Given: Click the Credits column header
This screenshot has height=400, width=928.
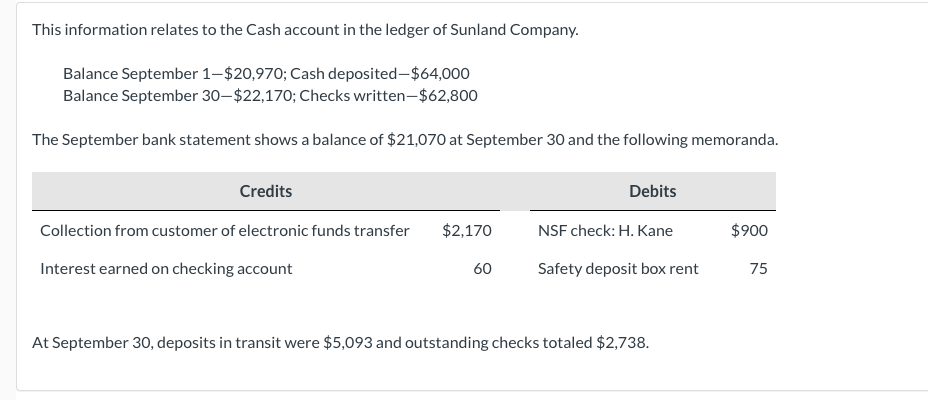Looking at the screenshot, I should tap(265, 191).
